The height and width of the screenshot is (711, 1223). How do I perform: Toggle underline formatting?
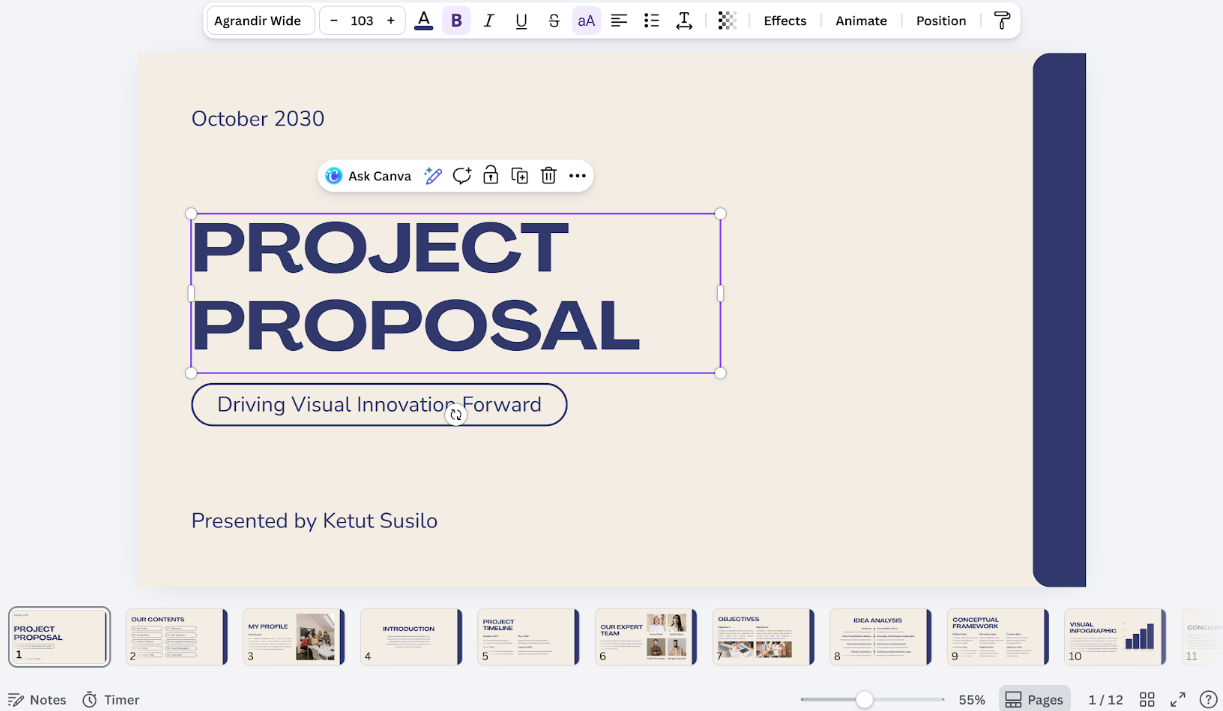tap(521, 21)
